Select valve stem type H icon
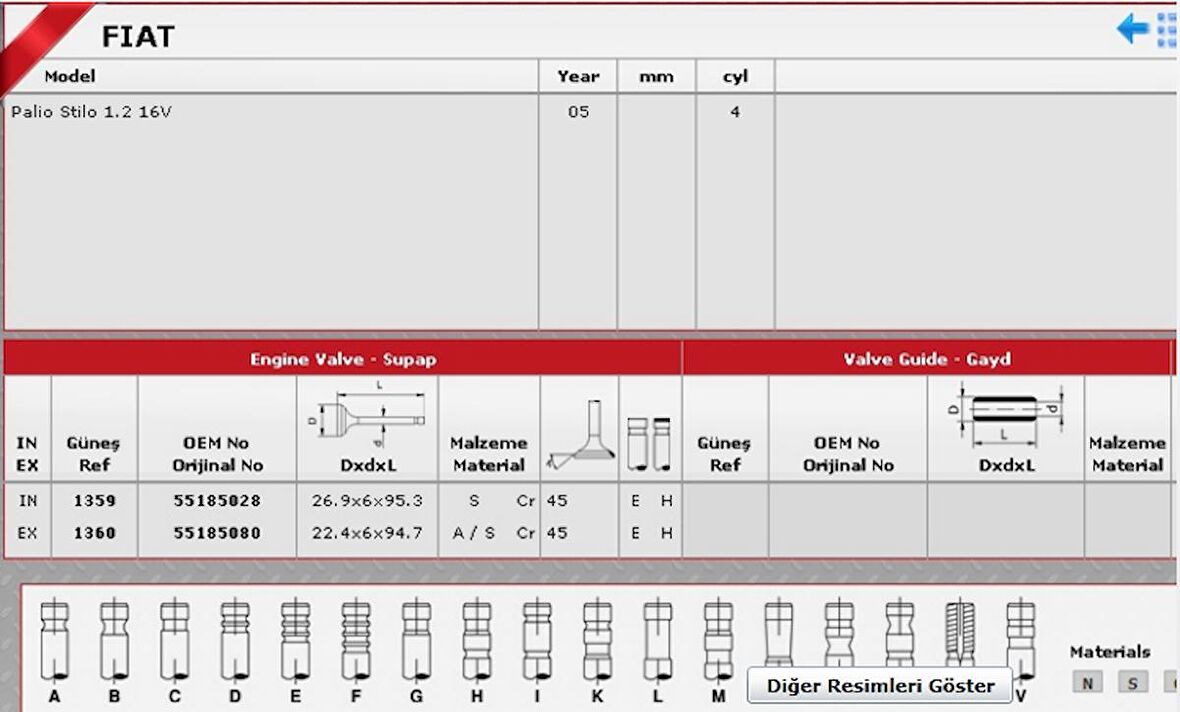Viewport: 1180px width, 712px height. (477, 640)
